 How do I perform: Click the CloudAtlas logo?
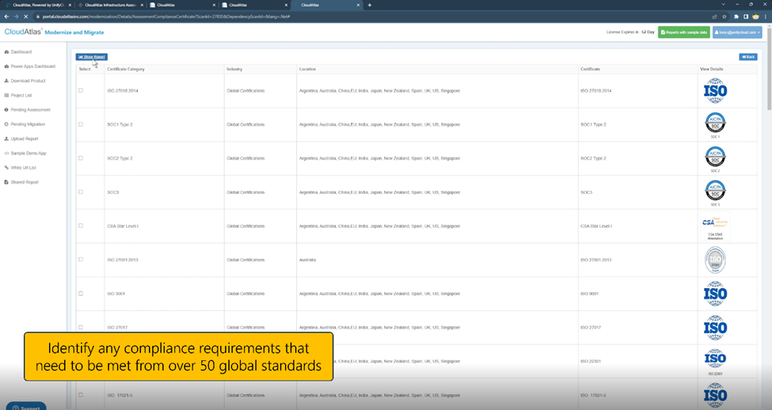pos(23,32)
